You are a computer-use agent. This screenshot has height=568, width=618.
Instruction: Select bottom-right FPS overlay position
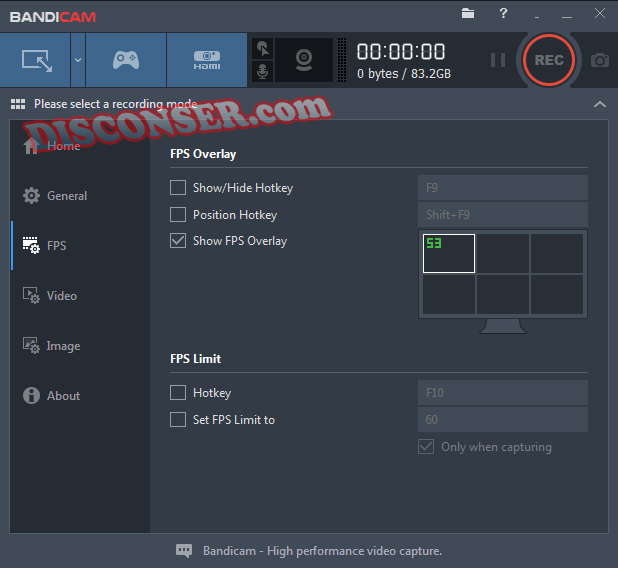pos(557,294)
